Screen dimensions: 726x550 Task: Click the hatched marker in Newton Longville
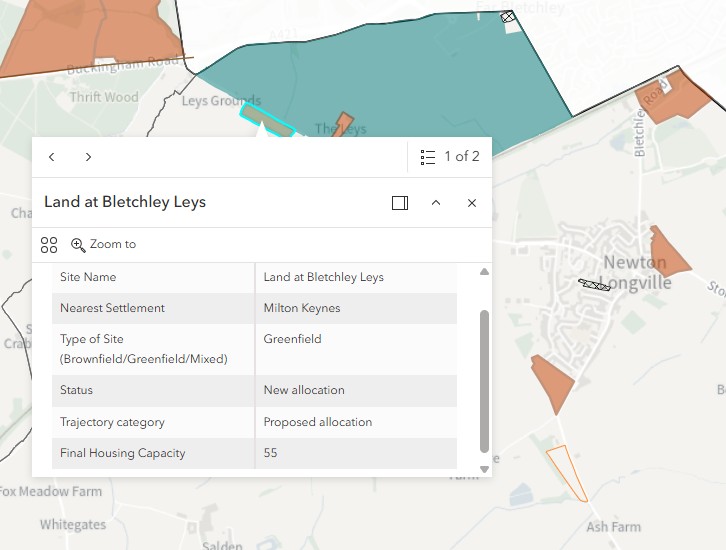tap(594, 284)
